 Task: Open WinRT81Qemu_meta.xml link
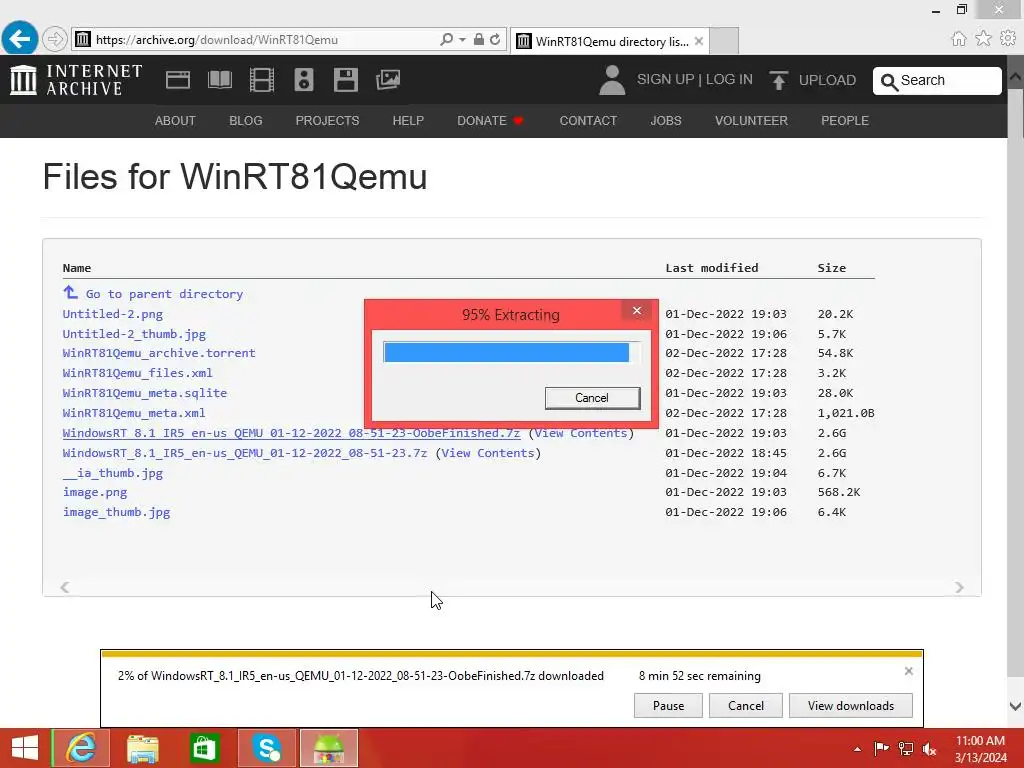pyautogui.click(x=134, y=413)
